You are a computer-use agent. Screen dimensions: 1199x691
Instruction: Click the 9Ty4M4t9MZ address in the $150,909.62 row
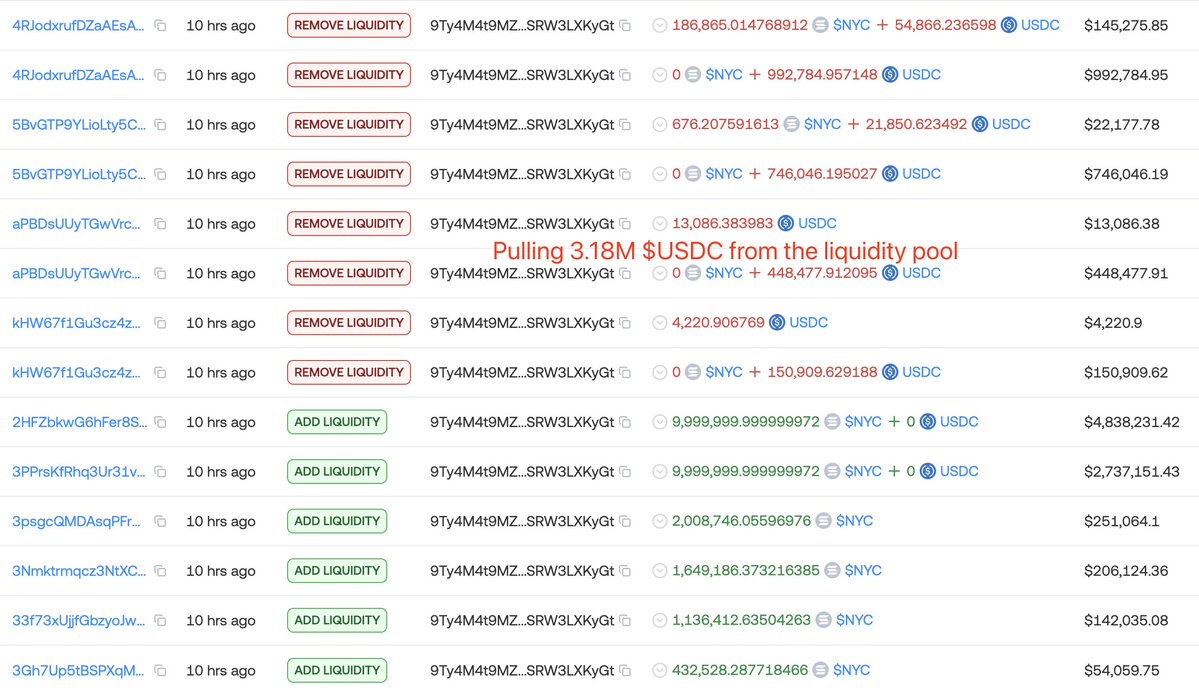[x=521, y=372]
